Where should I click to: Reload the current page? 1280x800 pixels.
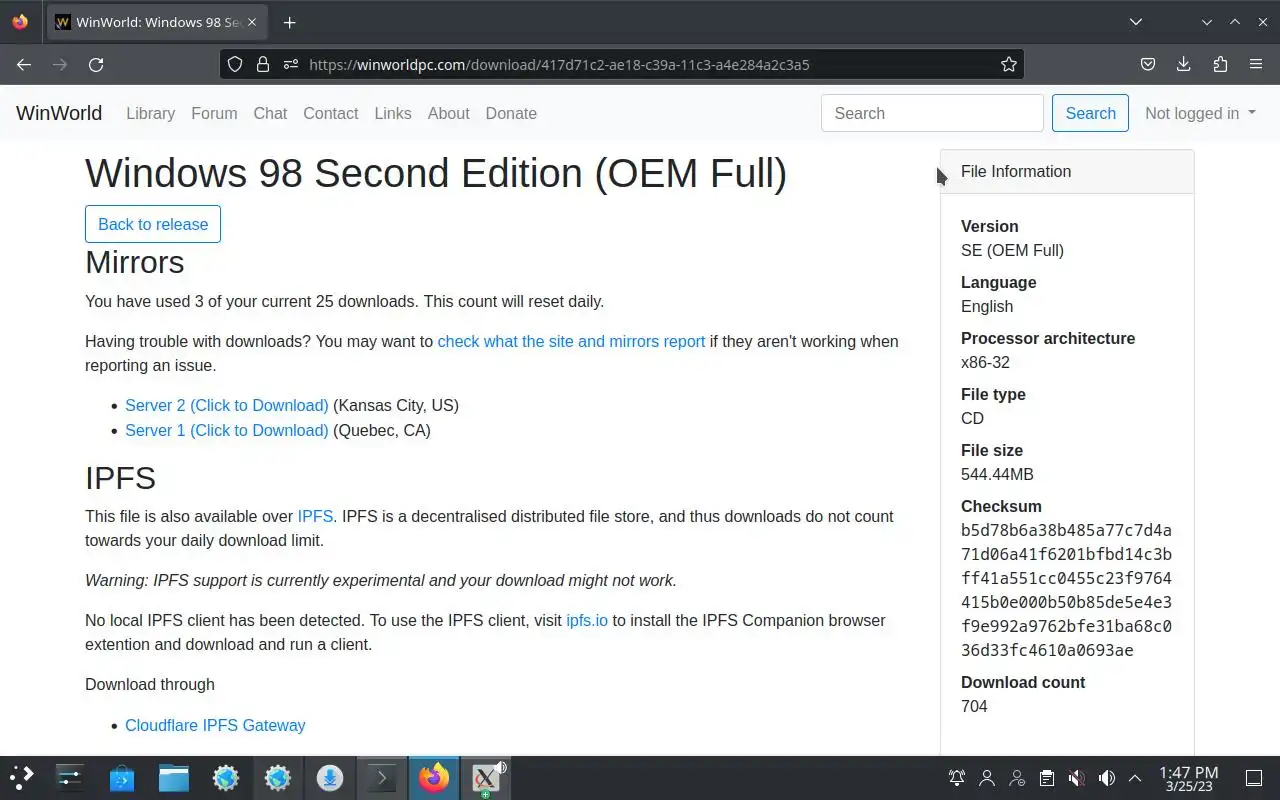(96, 64)
